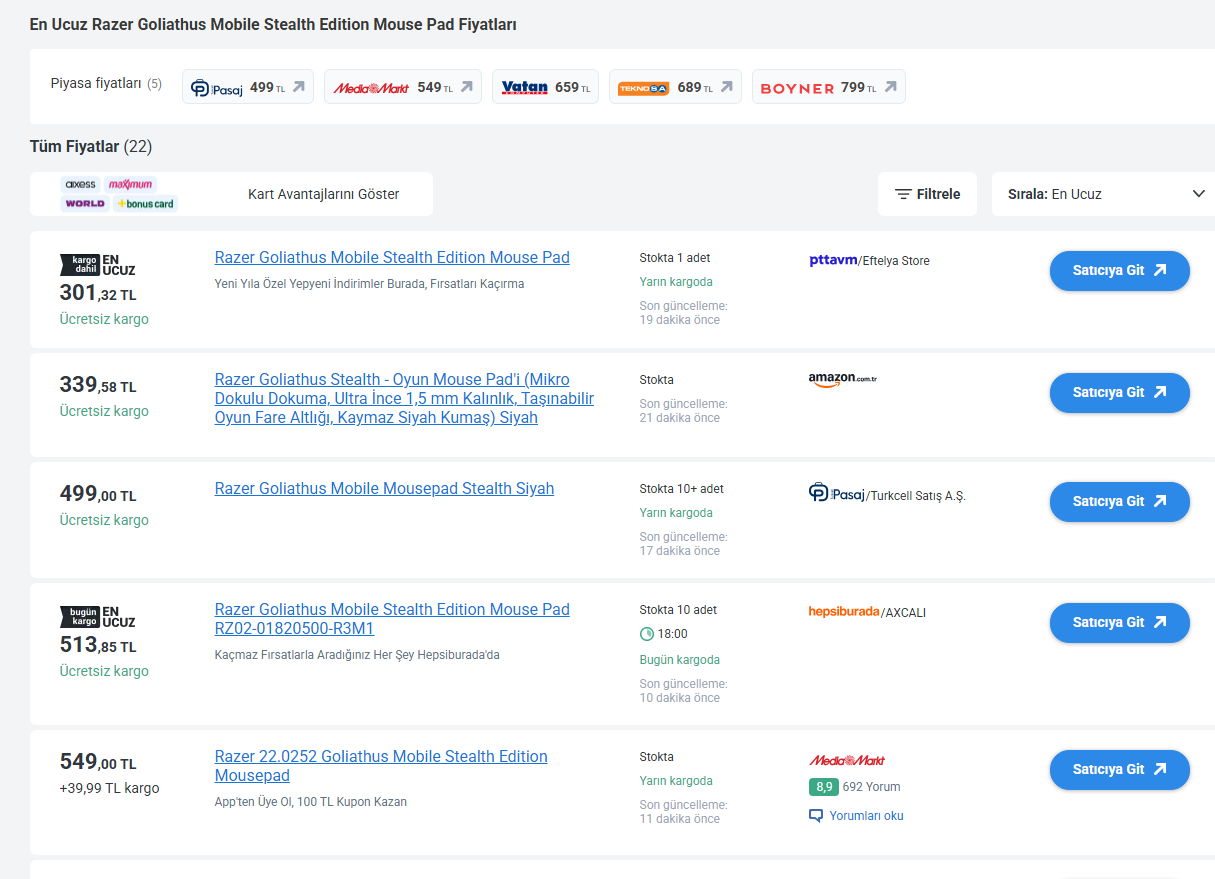Open the Filtrele filter options

click(x=927, y=194)
